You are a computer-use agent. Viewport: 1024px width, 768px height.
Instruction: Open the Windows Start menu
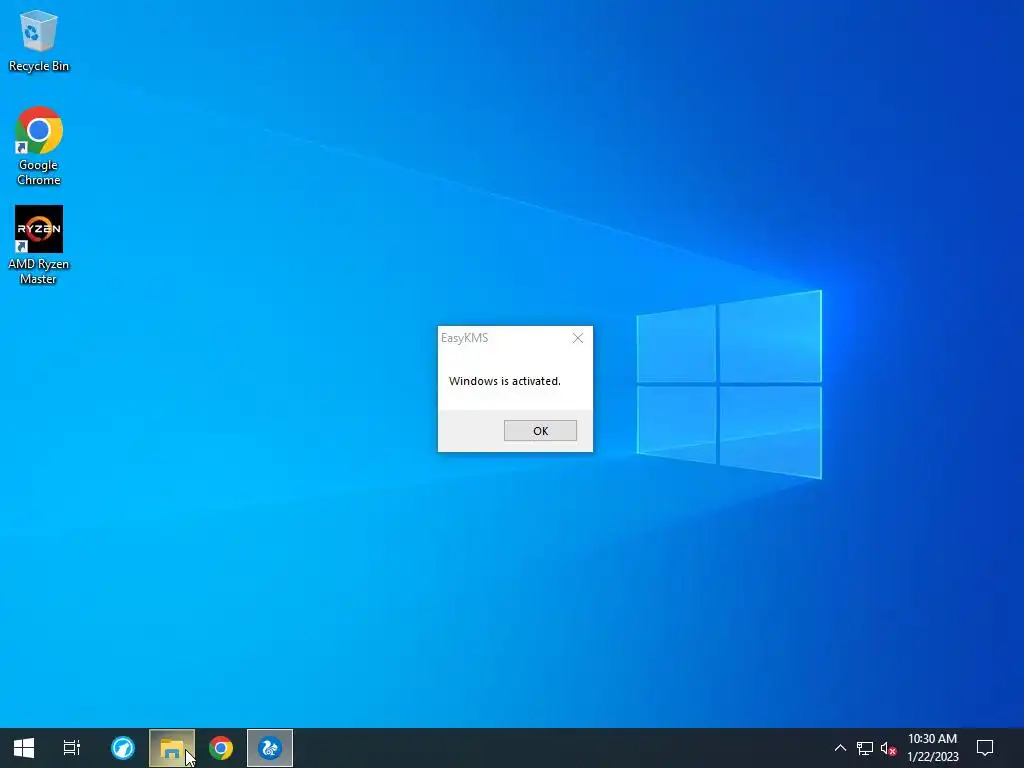tap(24, 748)
